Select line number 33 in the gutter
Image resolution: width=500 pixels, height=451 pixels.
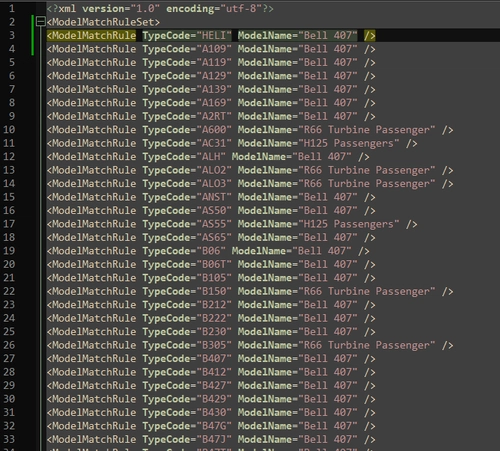click(9, 439)
